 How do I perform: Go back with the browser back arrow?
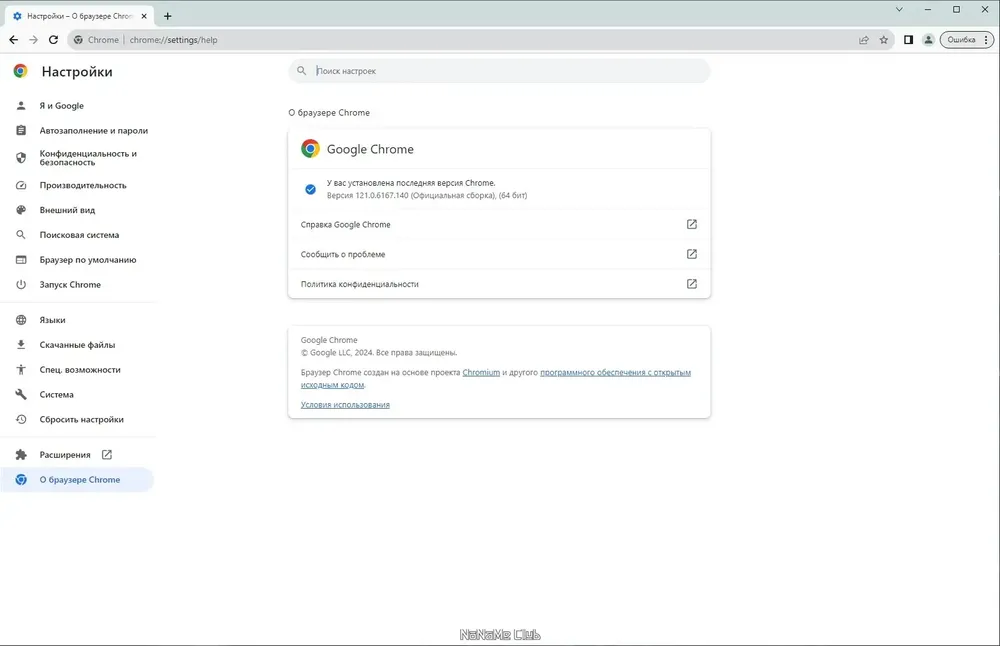point(13,40)
